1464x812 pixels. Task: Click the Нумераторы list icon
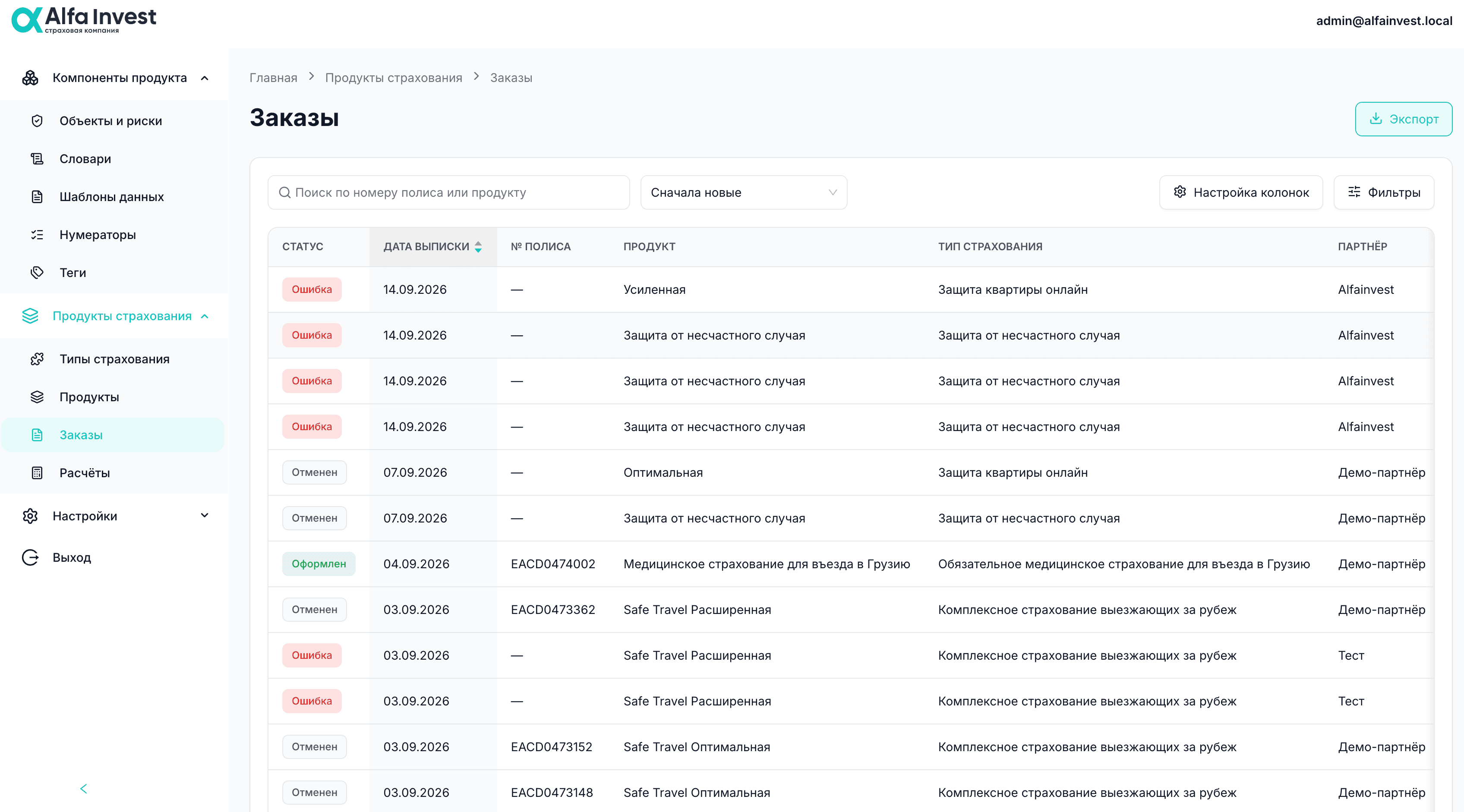click(x=37, y=235)
